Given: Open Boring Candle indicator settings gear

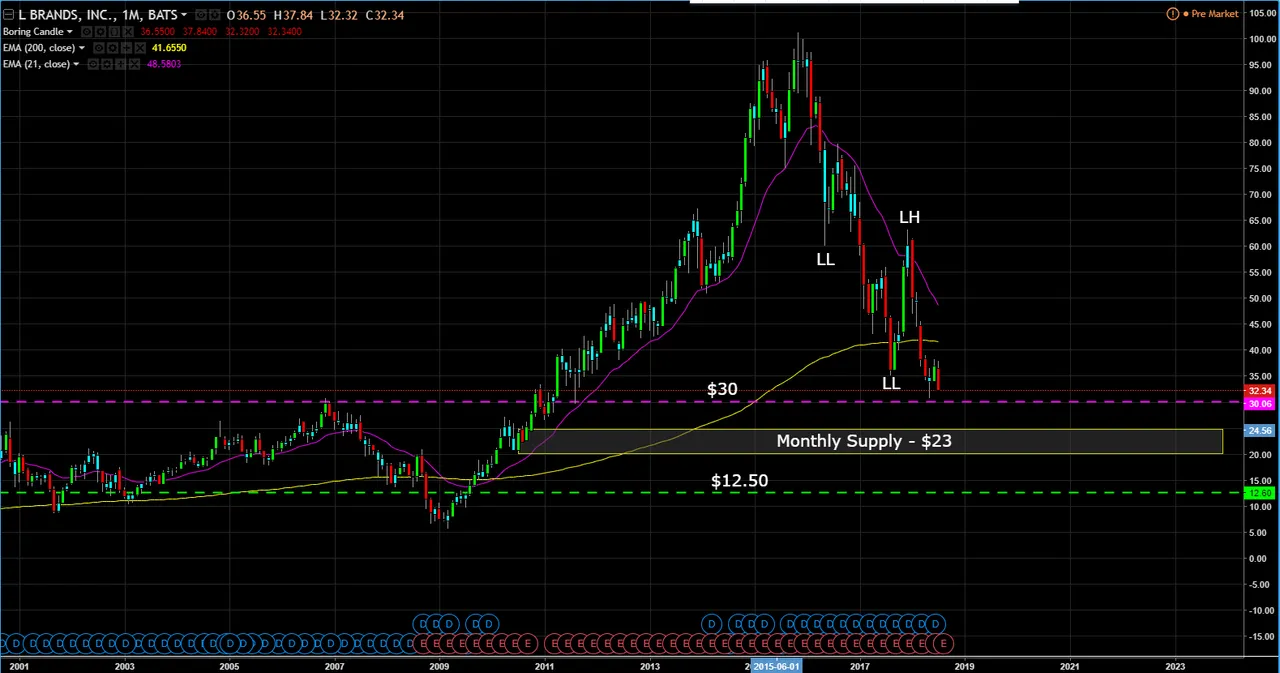Looking at the screenshot, I should 101,32.
